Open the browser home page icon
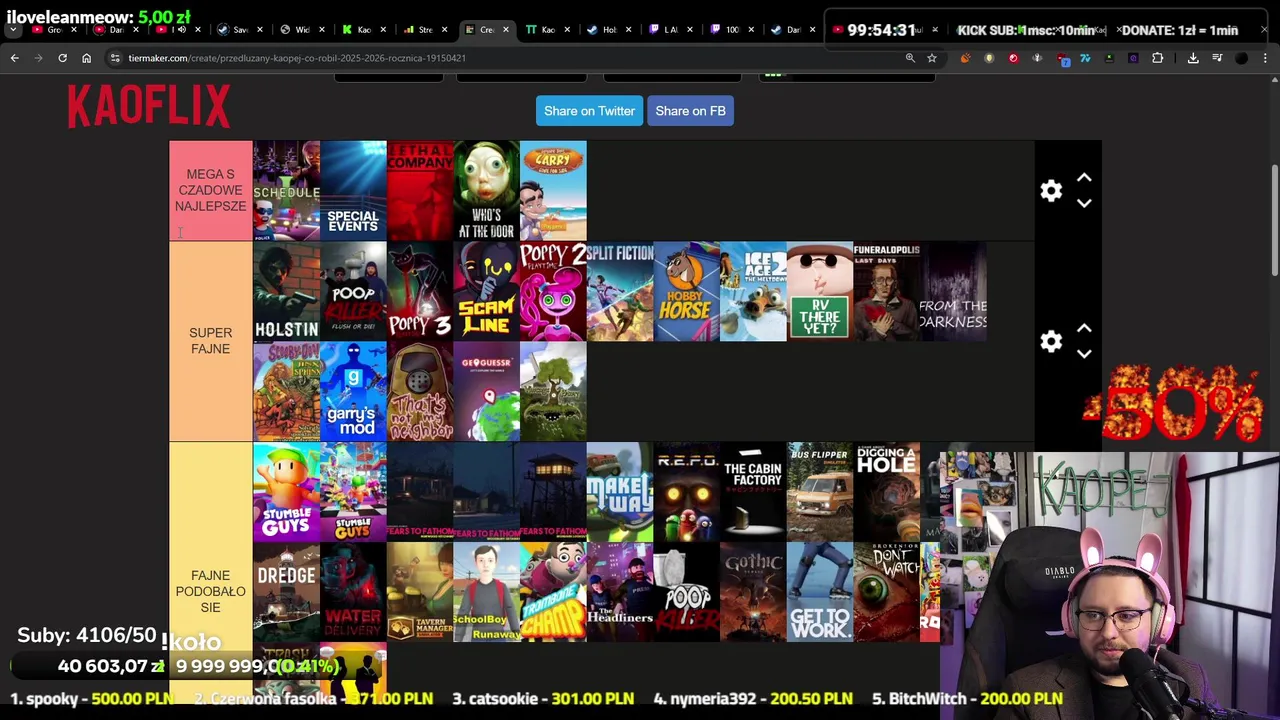The image size is (1280, 720). (86, 58)
